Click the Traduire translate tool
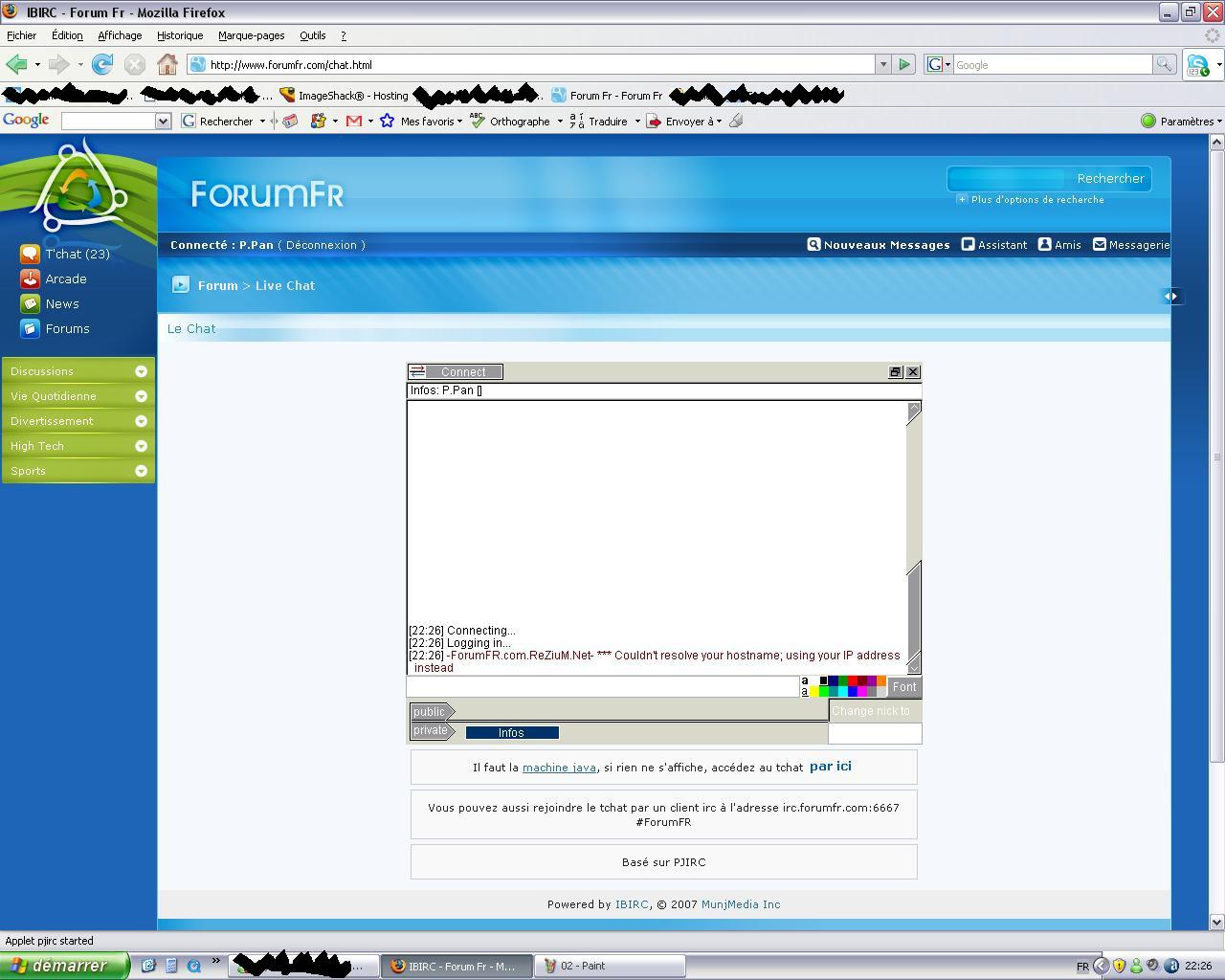 599,121
